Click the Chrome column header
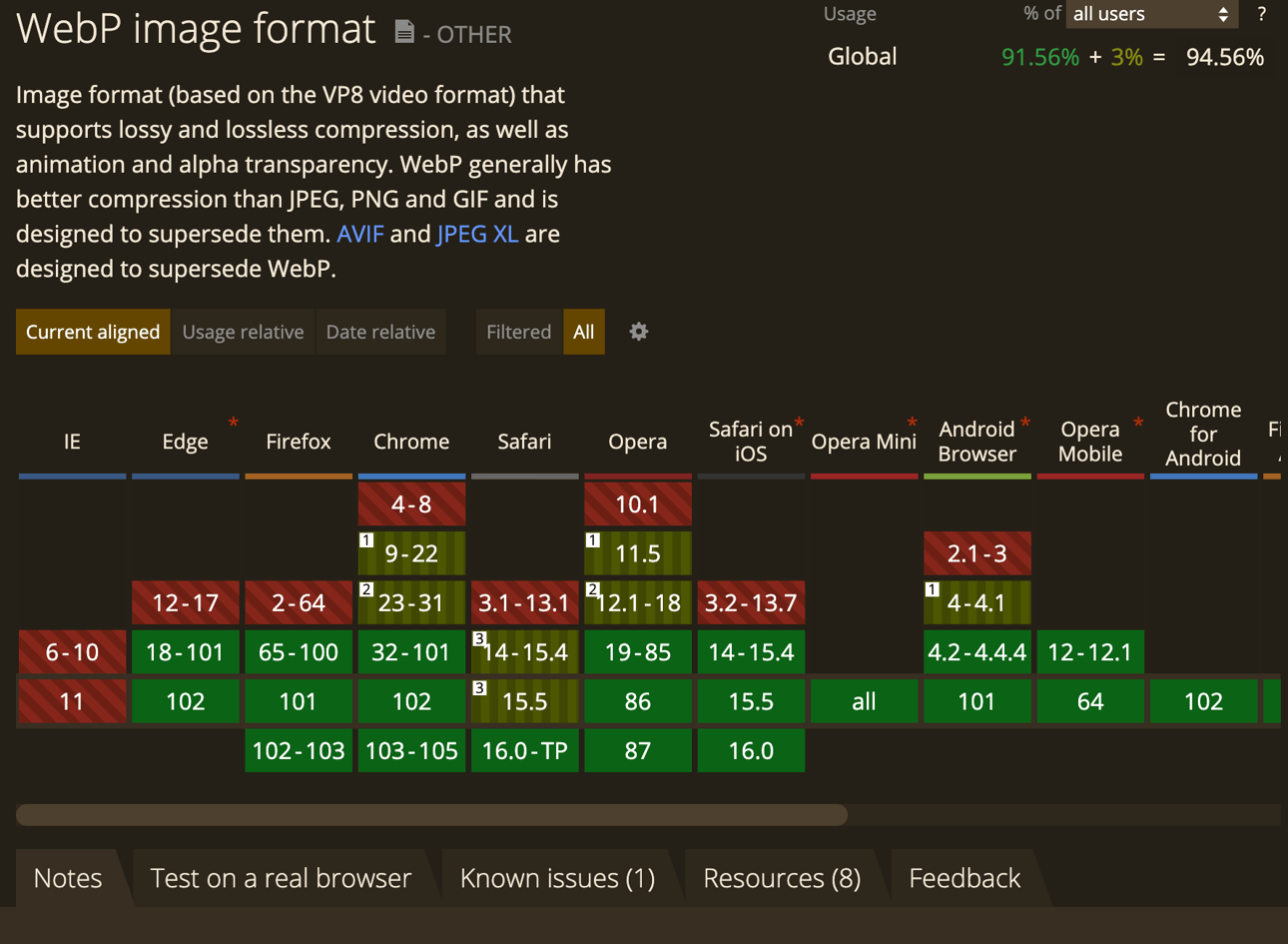 click(x=411, y=442)
